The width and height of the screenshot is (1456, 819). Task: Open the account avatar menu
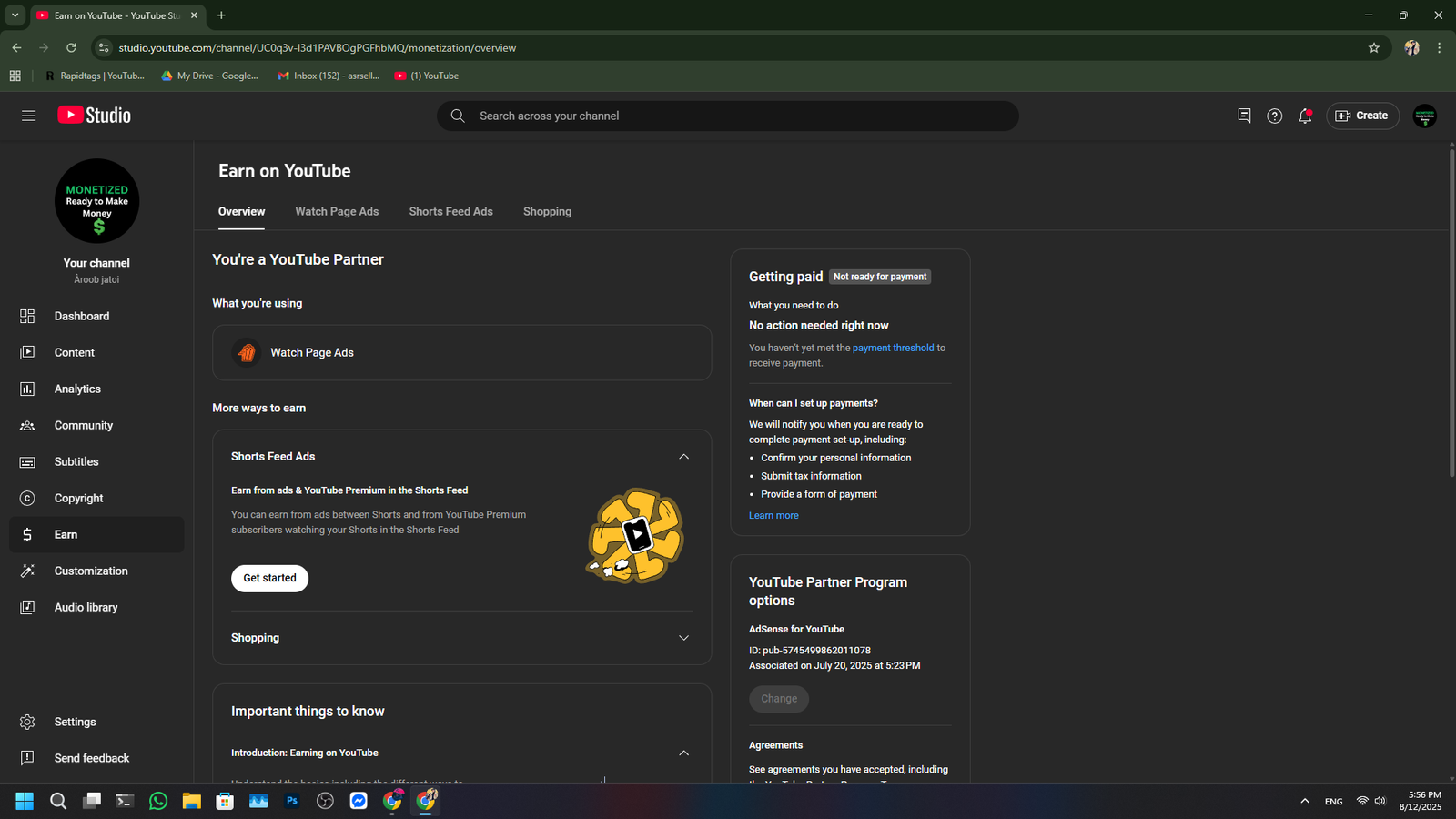tap(1424, 116)
